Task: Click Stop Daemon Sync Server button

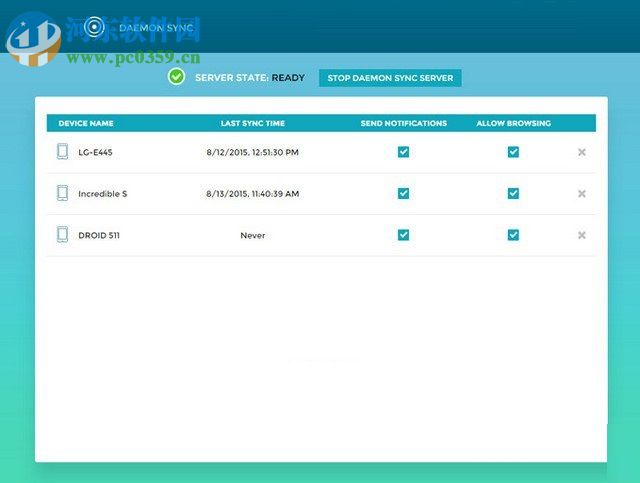Action: pos(390,78)
